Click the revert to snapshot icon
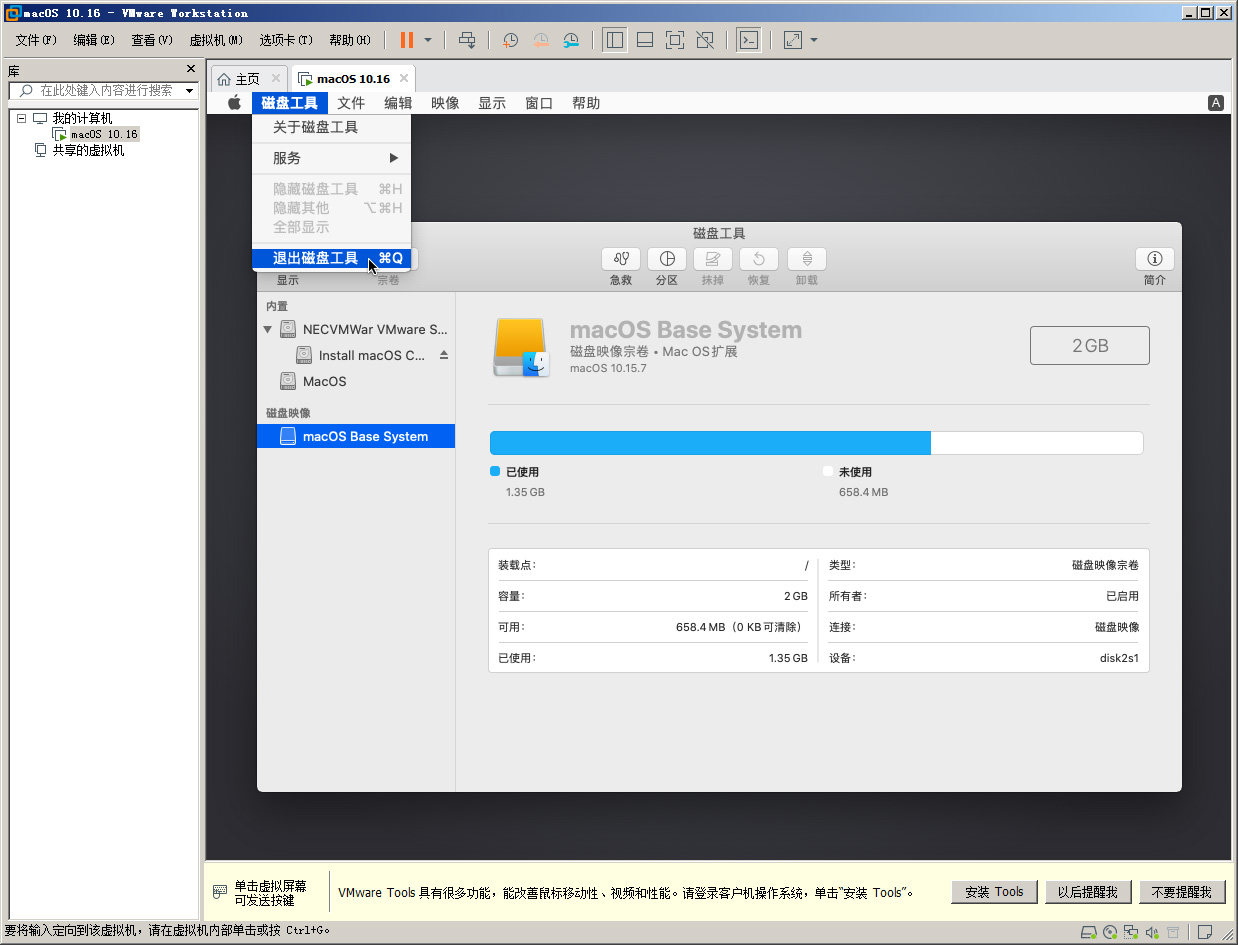Viewport: 1238px width, 945px height. click(x=540, y=40)
